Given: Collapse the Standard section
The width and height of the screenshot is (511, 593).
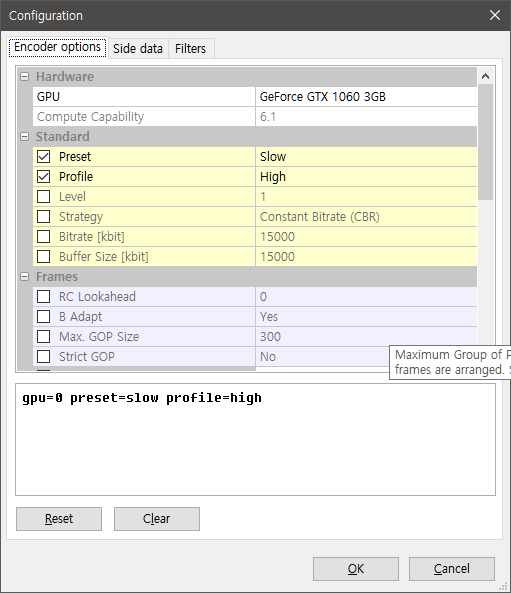Looking at the screenshot, I should click(25, 137).
